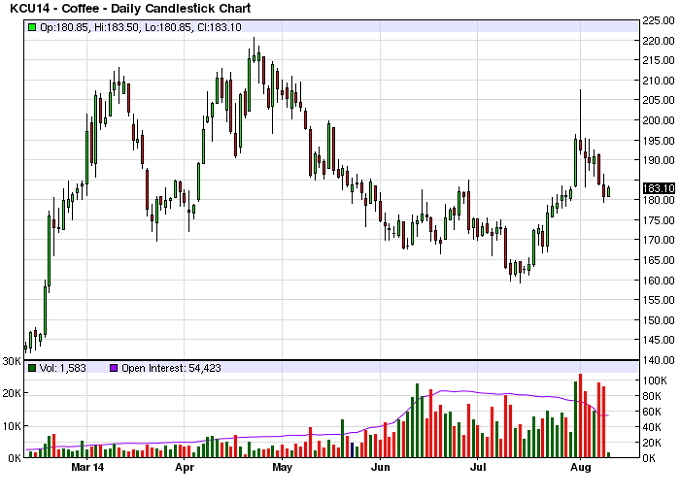Click the 225.00 price axis label
Viewport: 680px width, 497px height.
click(658, 21)
